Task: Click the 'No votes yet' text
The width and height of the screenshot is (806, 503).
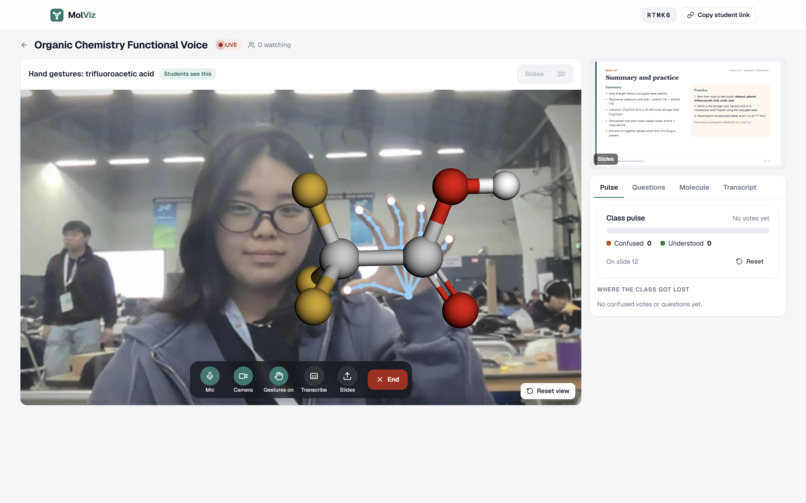Action: [750, 218]
